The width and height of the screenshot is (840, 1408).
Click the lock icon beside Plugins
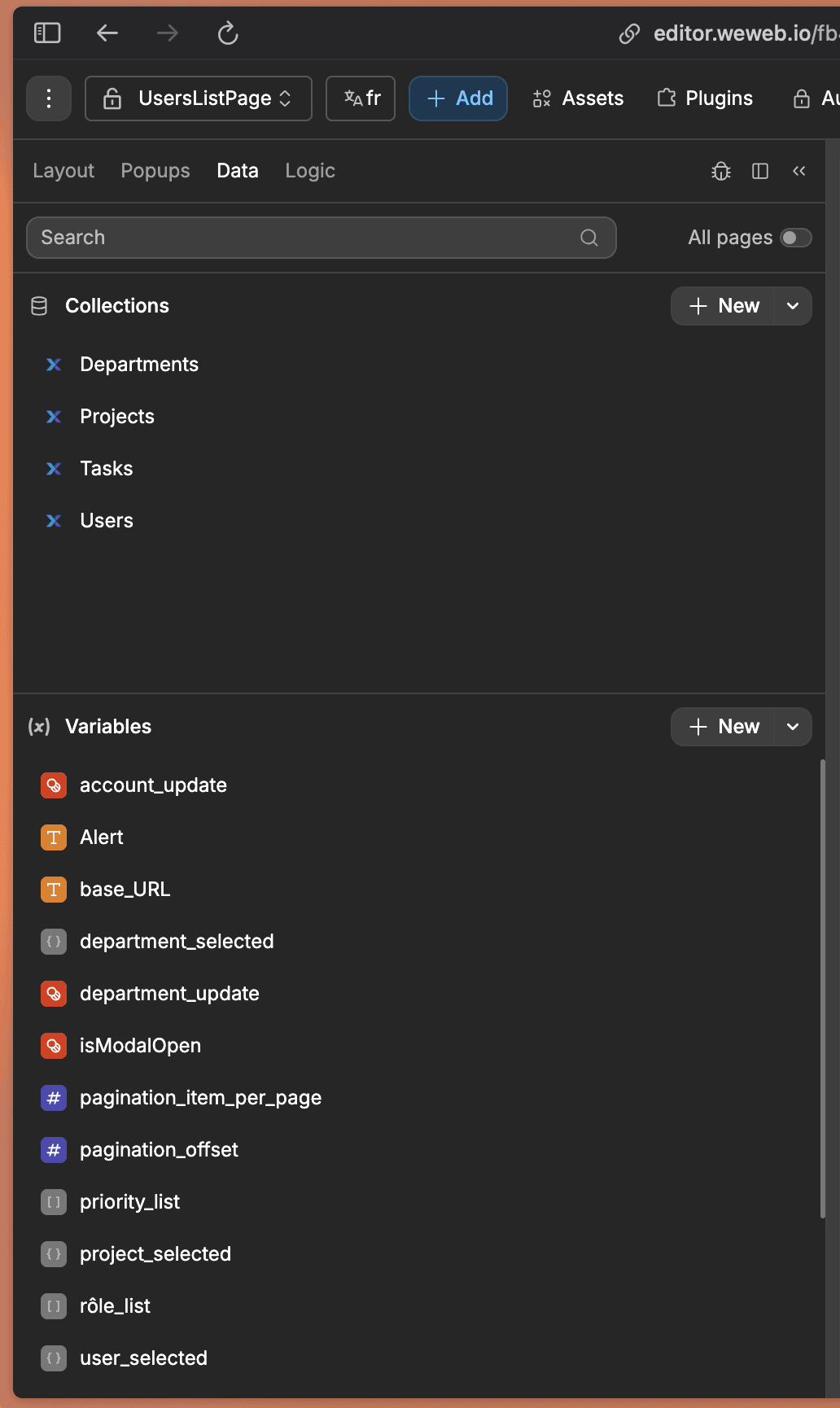(802, 98)
